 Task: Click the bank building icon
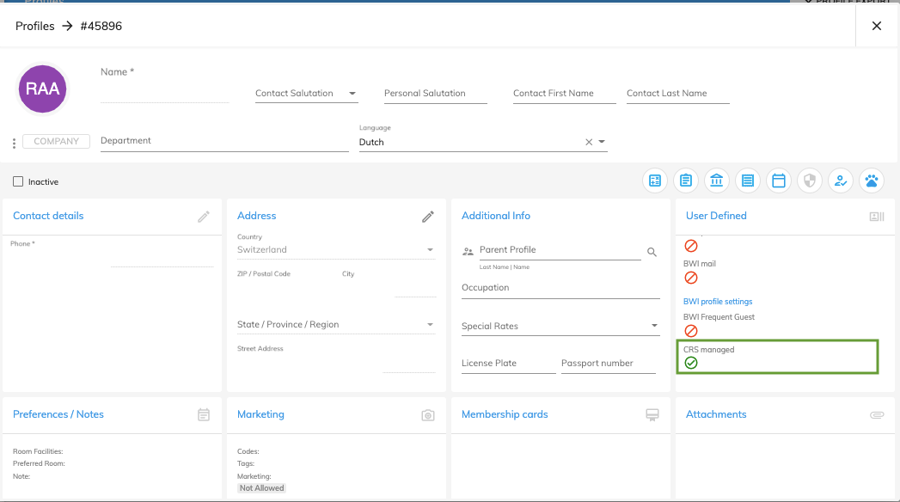coord(717,181)
